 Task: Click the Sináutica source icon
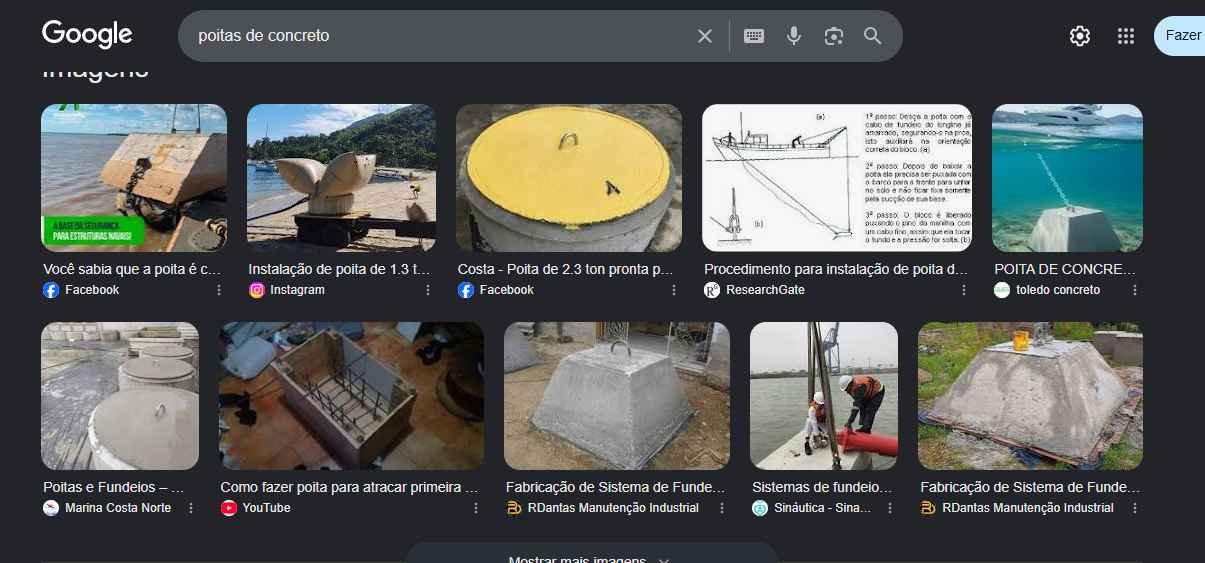point(760,508)
